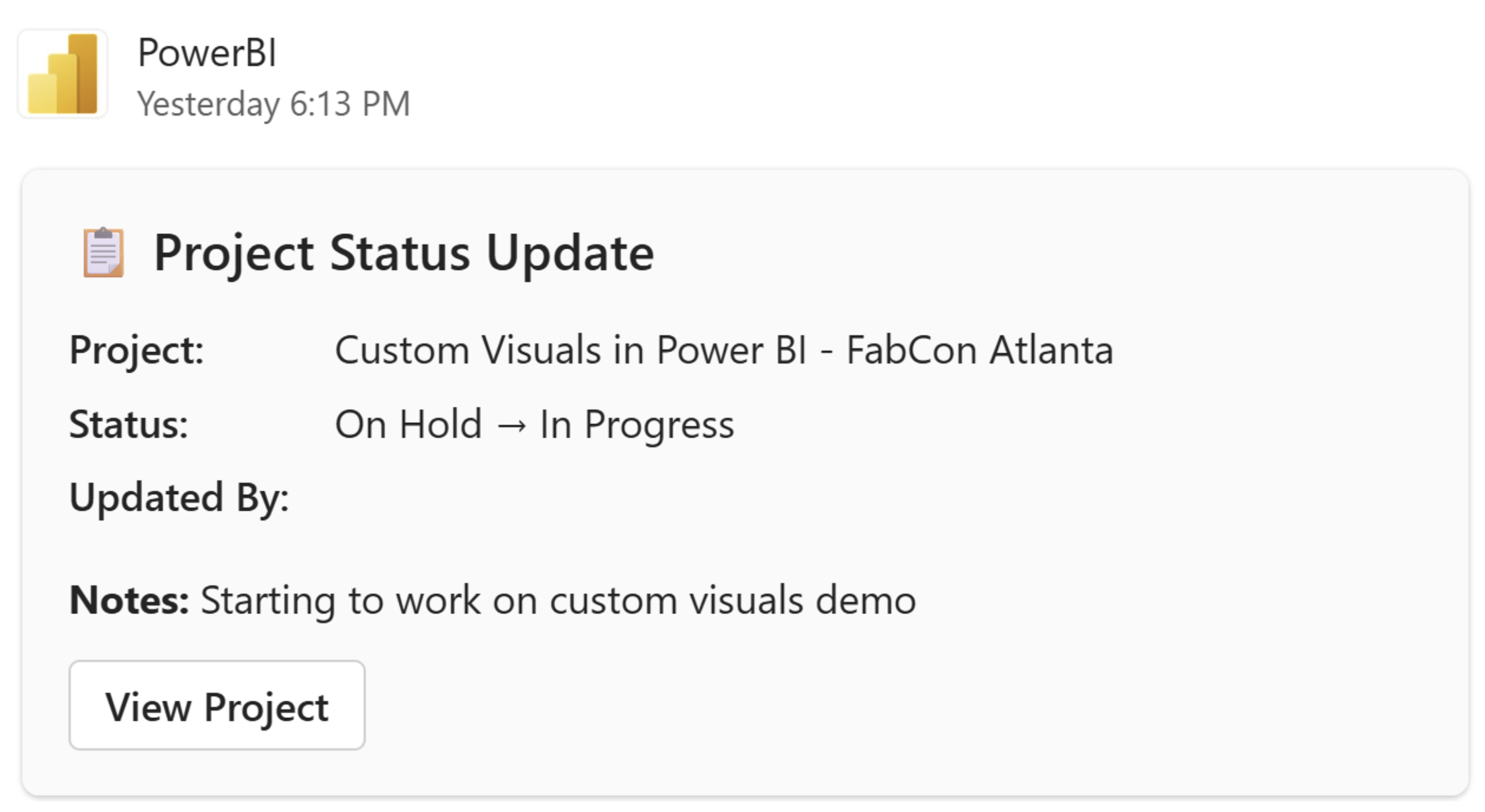
Task: Click the Project: field label
Action: [136, 350]
